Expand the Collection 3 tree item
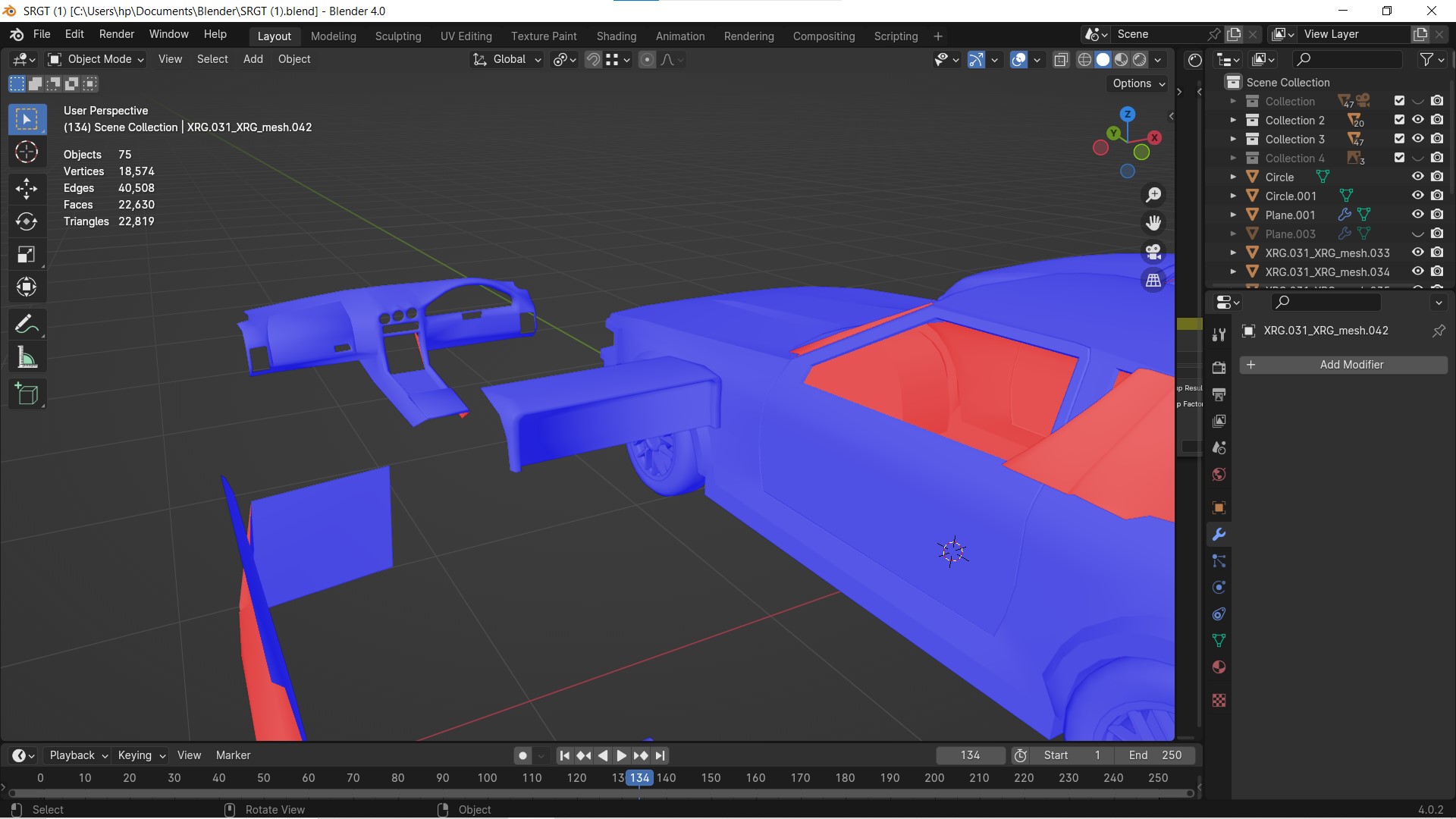The height and width of the screenshot is (819, 1456). 1233,139
